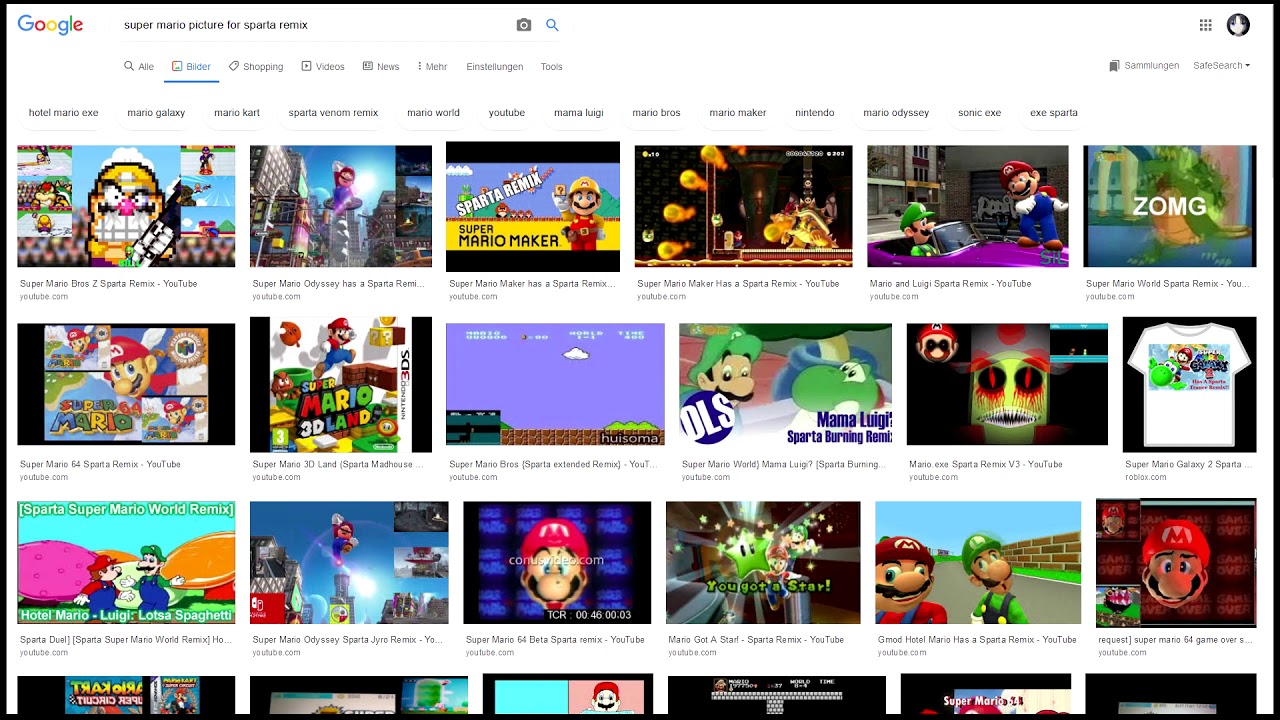
Task: Open Super Mario 3D Land thumbnail
Action: 341,384
